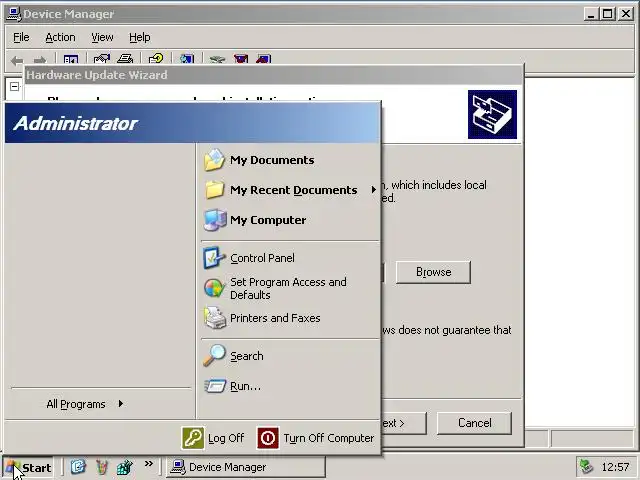Click the Control Panel icon

(214, 258)
